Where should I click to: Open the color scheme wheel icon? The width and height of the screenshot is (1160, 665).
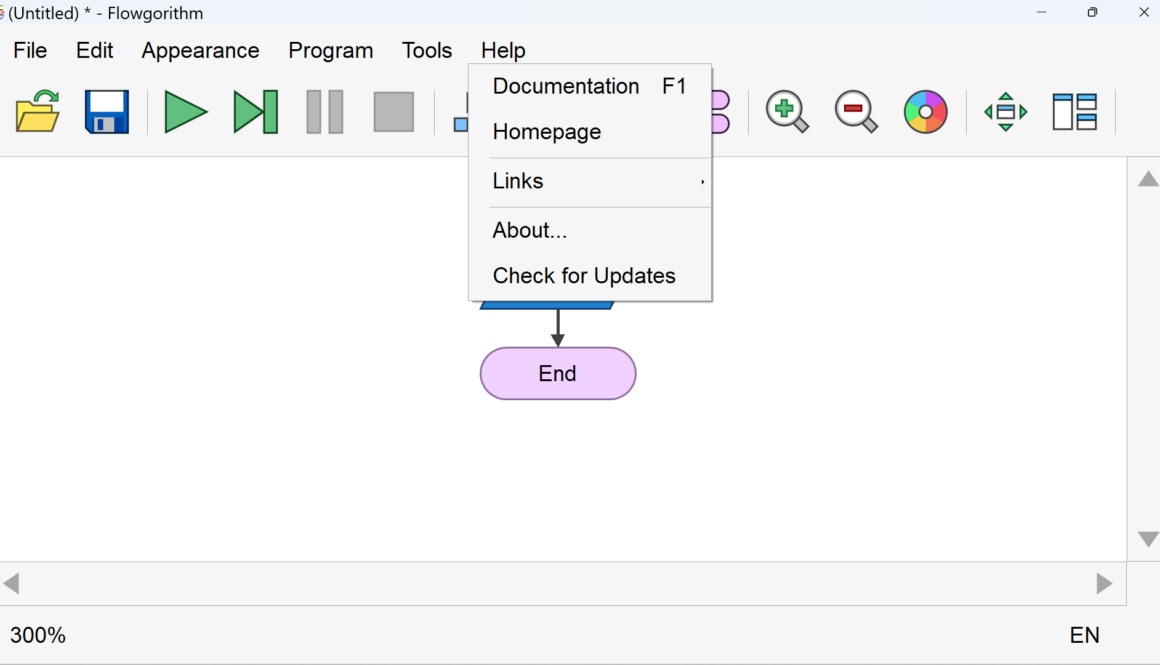[x=925, y=112]
